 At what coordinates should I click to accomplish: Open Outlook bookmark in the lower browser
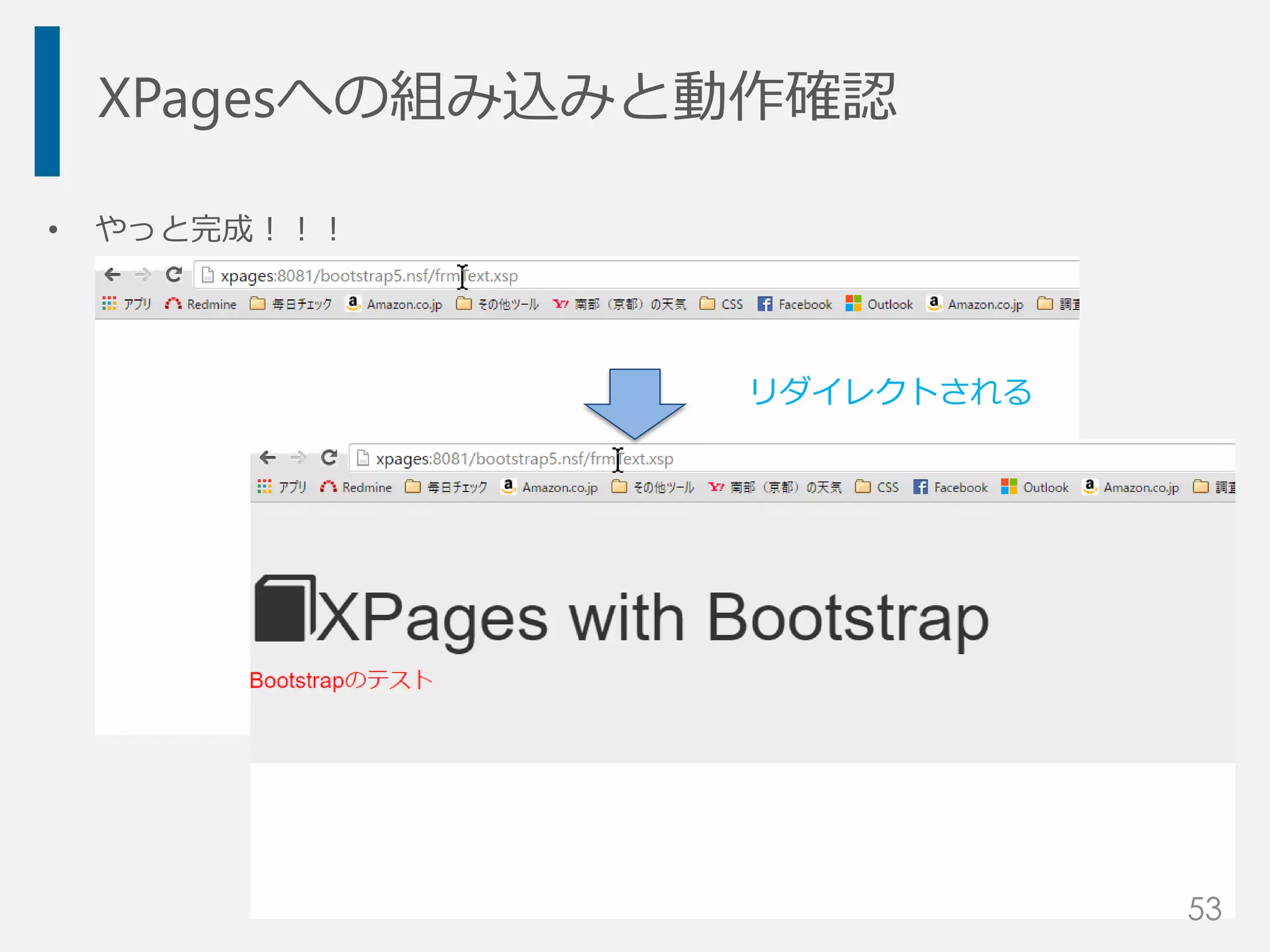click(x=1034, y=487)
